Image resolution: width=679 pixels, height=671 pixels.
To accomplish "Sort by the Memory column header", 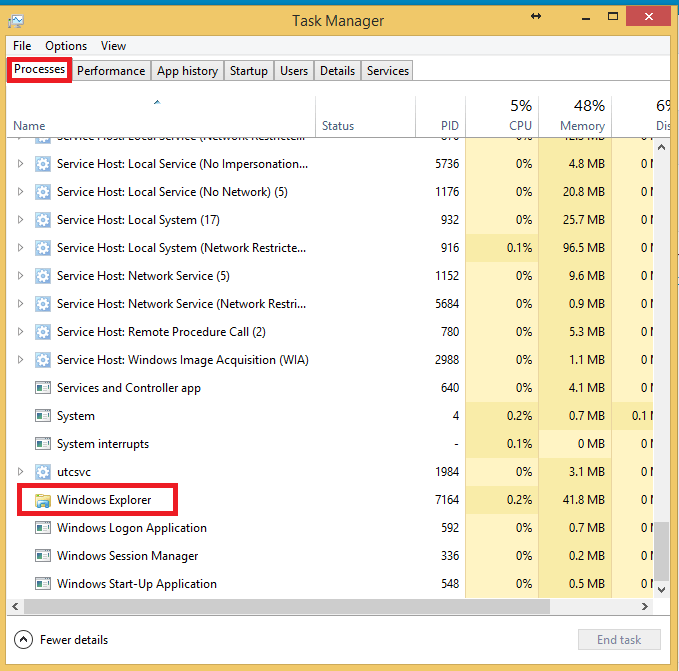I will (x=575, y=117).
